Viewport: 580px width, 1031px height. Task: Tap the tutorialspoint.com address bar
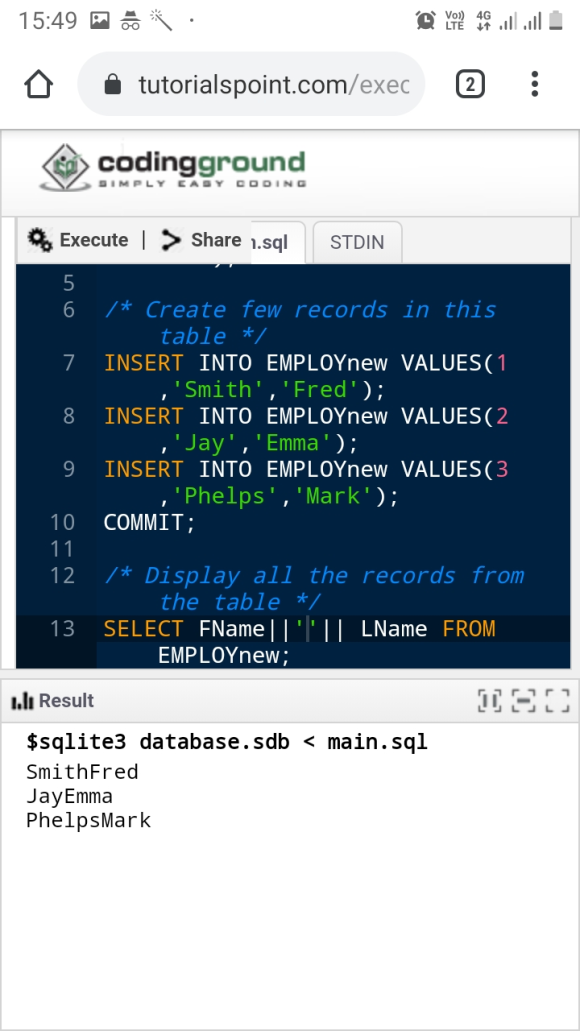point(251,84)
